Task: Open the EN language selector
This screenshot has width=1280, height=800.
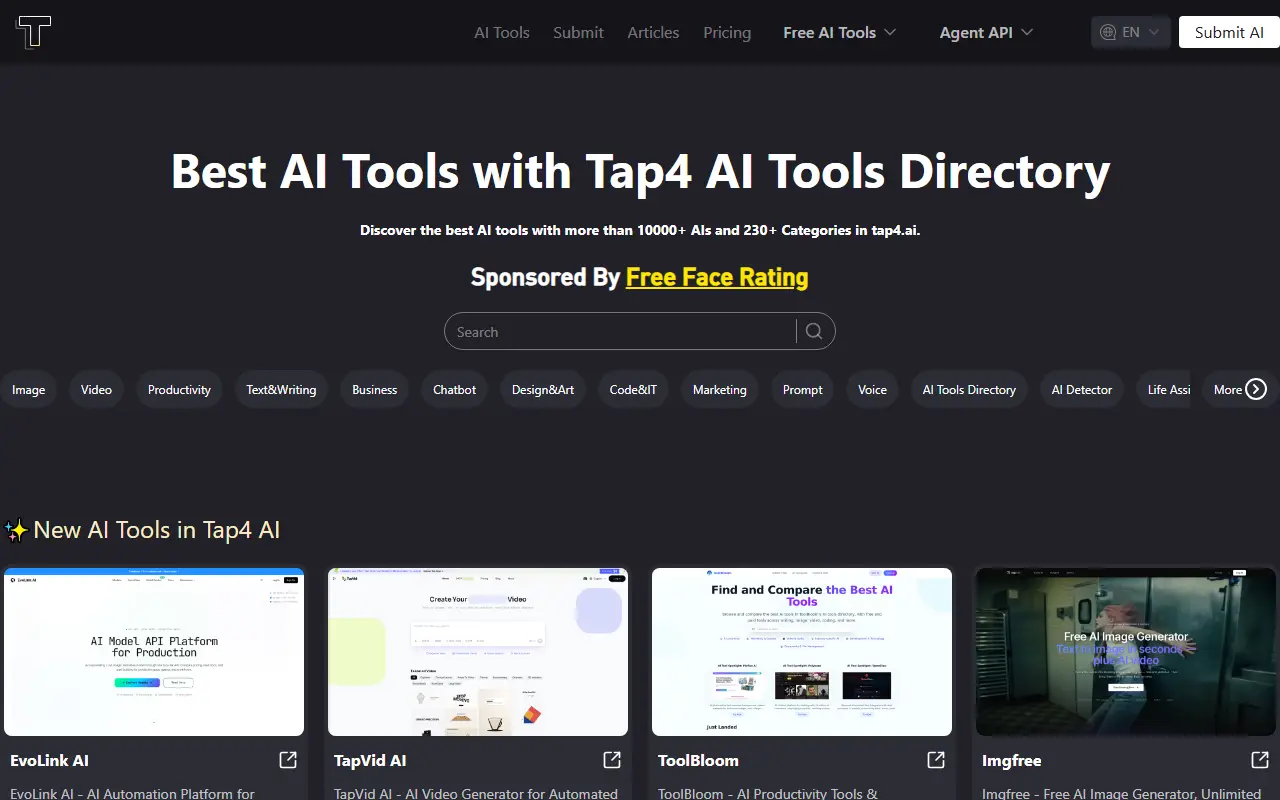Action: (x=1131, y=32)
